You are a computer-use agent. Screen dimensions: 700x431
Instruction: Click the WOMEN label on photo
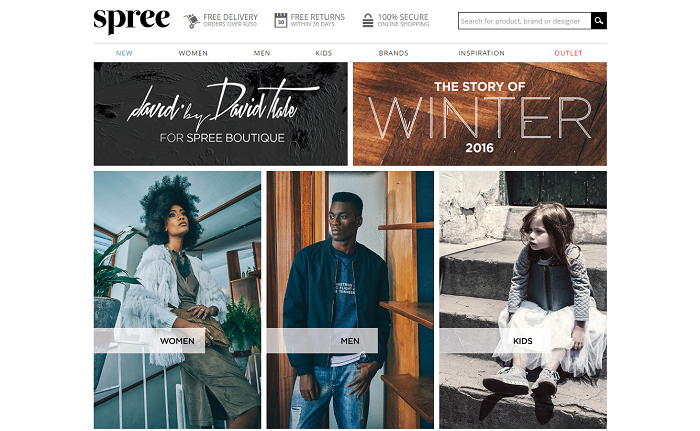pos(177,341)
